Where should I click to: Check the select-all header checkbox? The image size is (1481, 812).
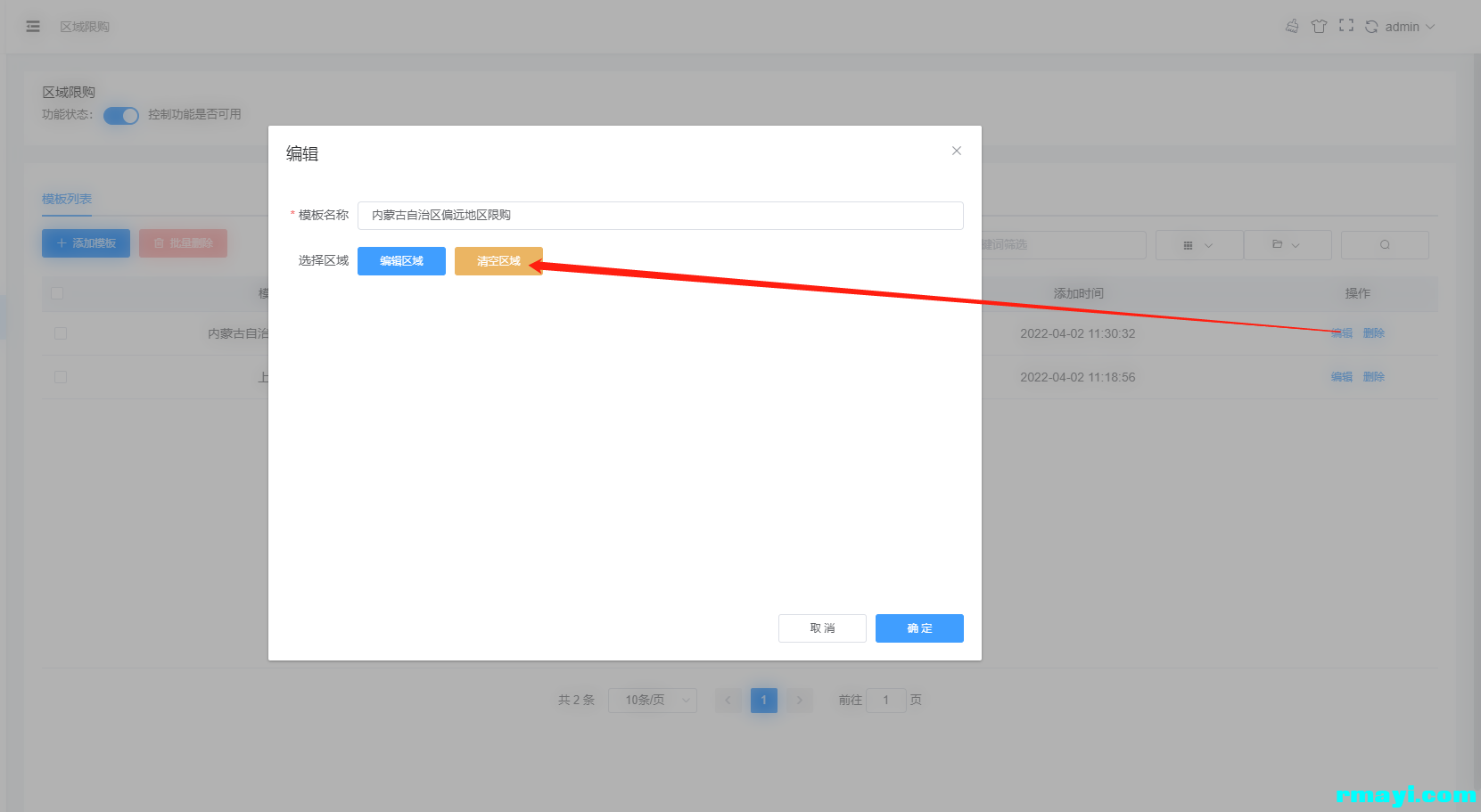(58, 293)
